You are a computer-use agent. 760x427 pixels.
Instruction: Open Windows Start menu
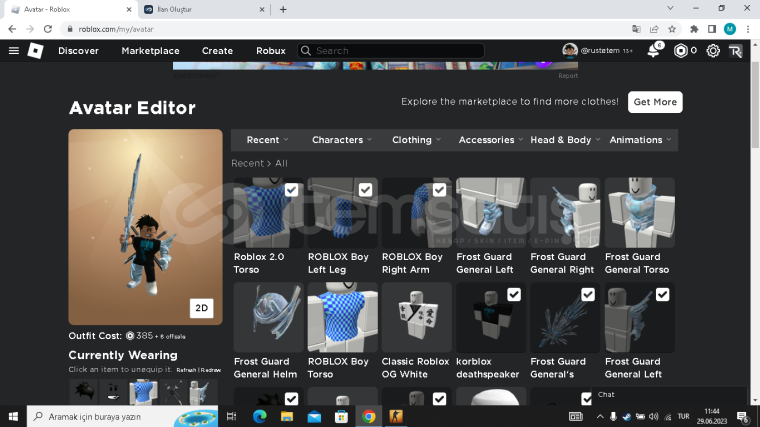pyautogui.click(x=13, y=417)
